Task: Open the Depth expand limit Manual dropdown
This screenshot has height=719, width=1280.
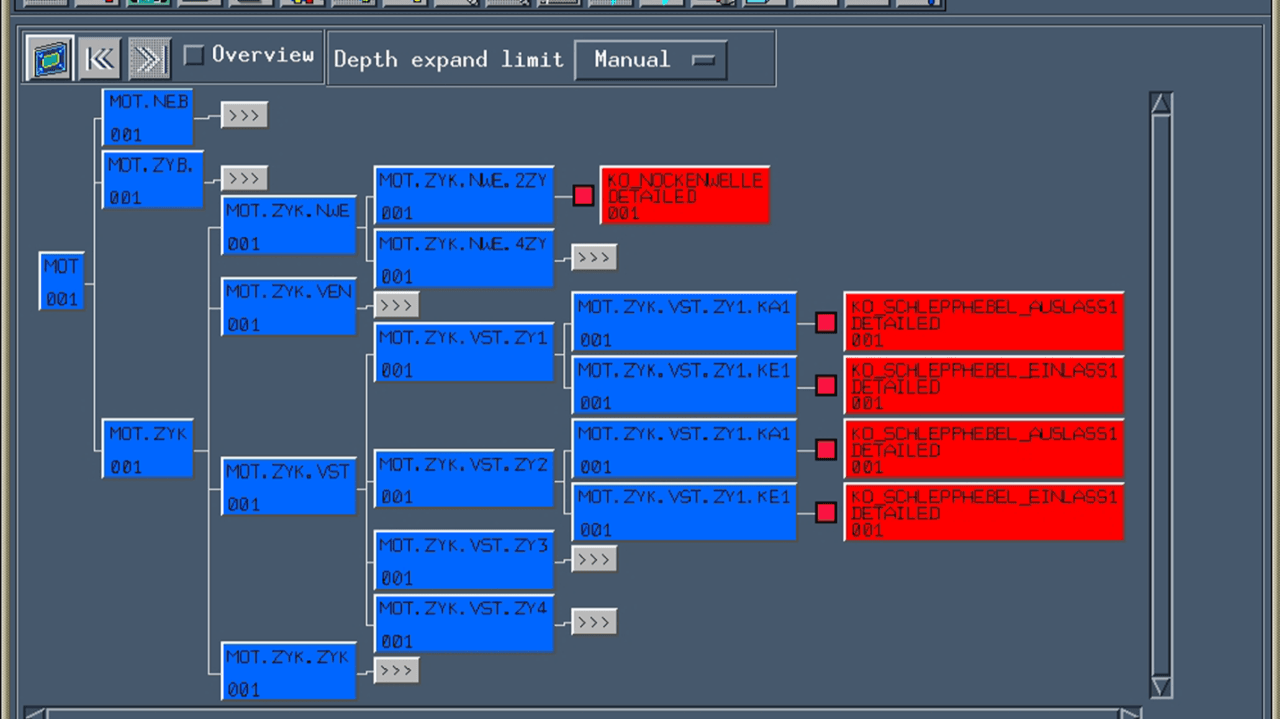Action: coord(651,60)
